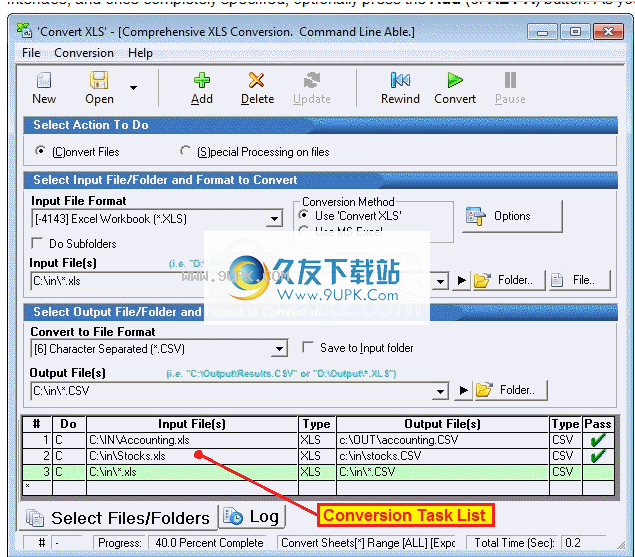This screenshot has height=557, width=635.
Task: Click output cell c:\in\stocks.CSV
Action: point(442,456)
